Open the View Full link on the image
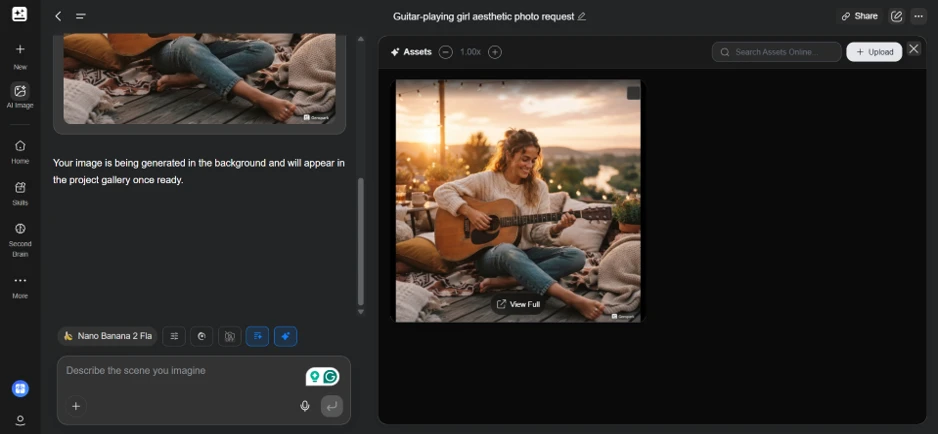 coord(518,304)
